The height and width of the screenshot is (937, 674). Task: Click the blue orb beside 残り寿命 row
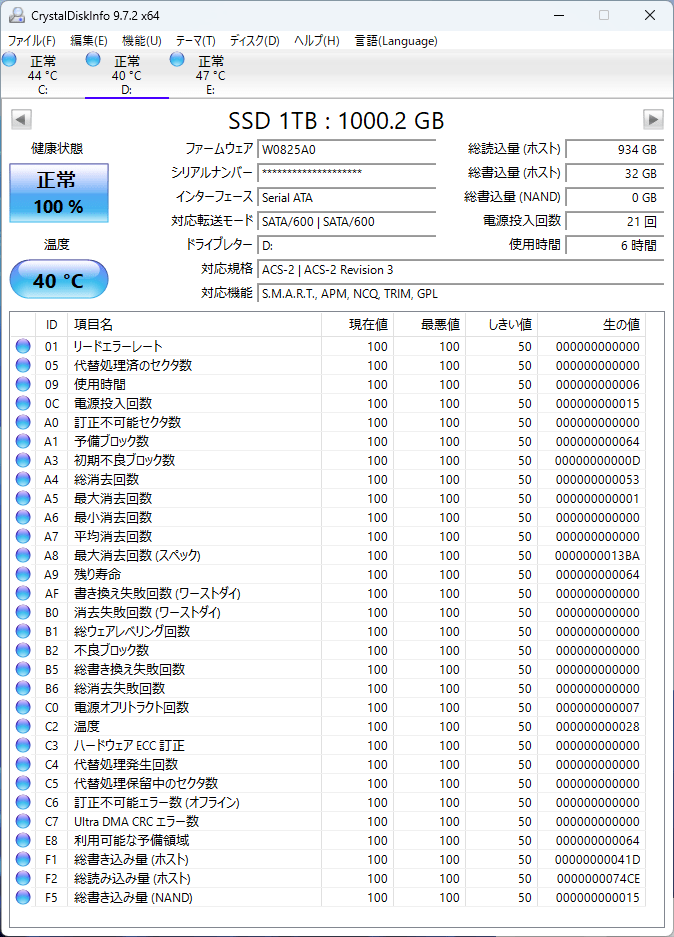click(23, 574)
